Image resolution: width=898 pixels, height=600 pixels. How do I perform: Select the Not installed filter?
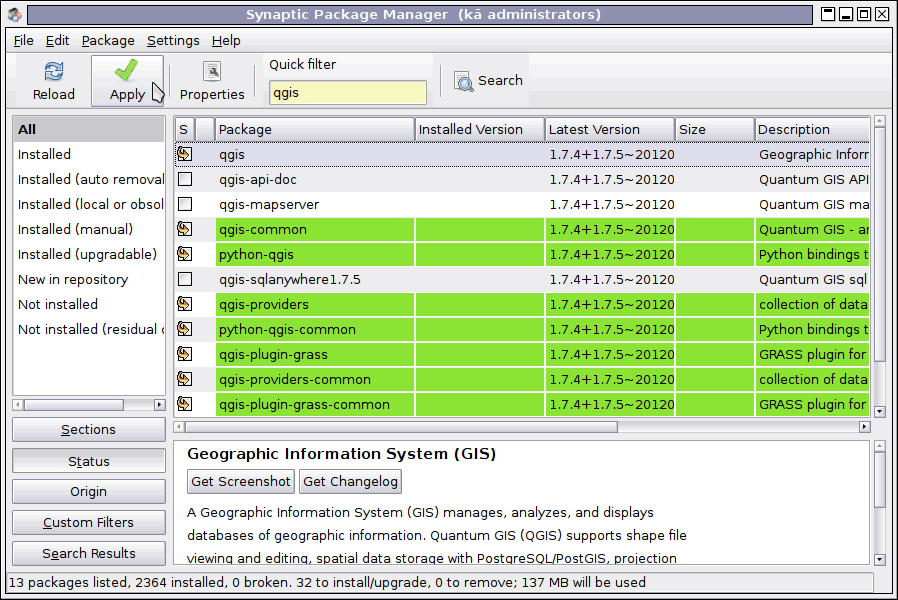pyautogui.click(x=89, y=304)
